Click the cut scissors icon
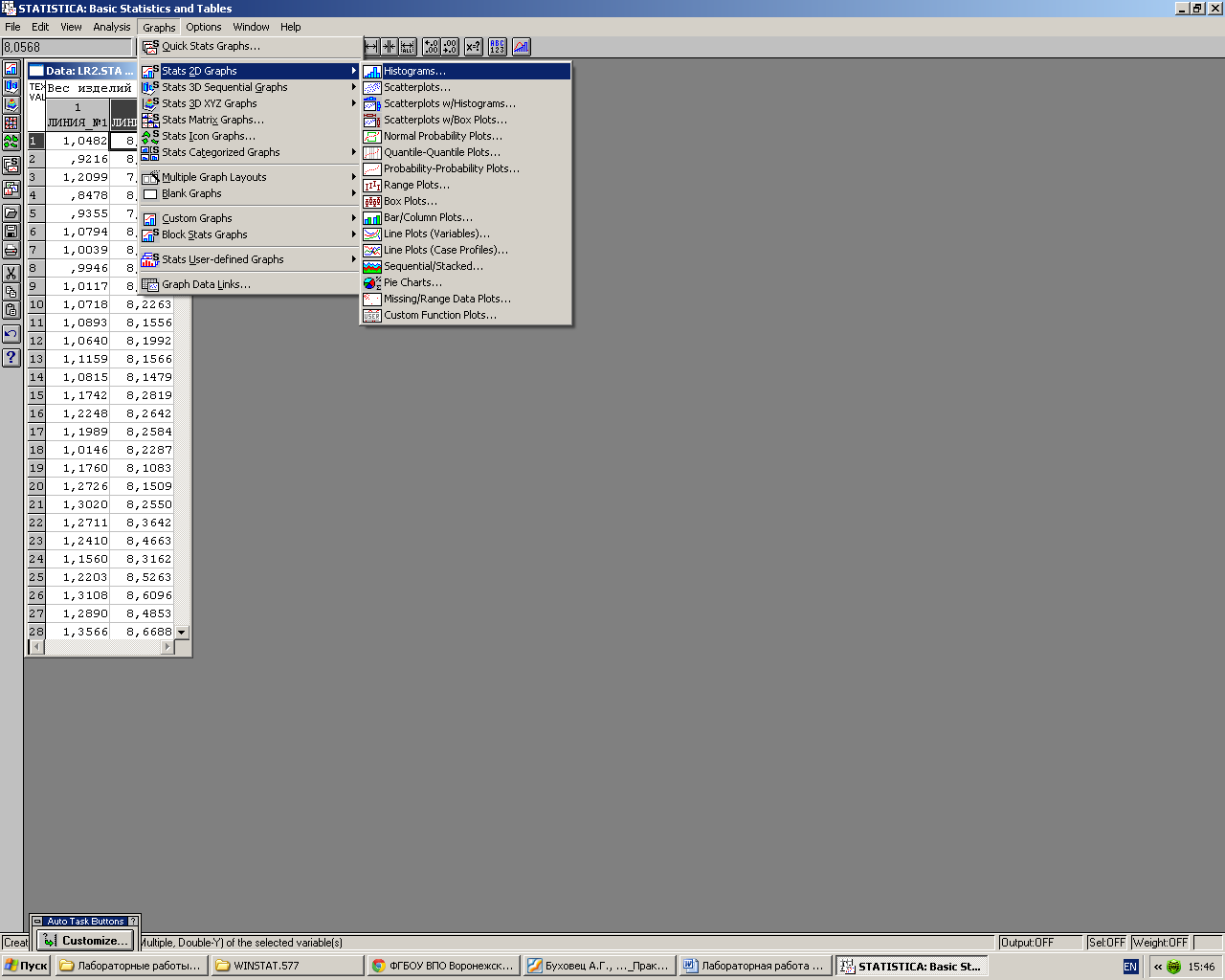The image size is (1225, 980). (x=11, y=274)
